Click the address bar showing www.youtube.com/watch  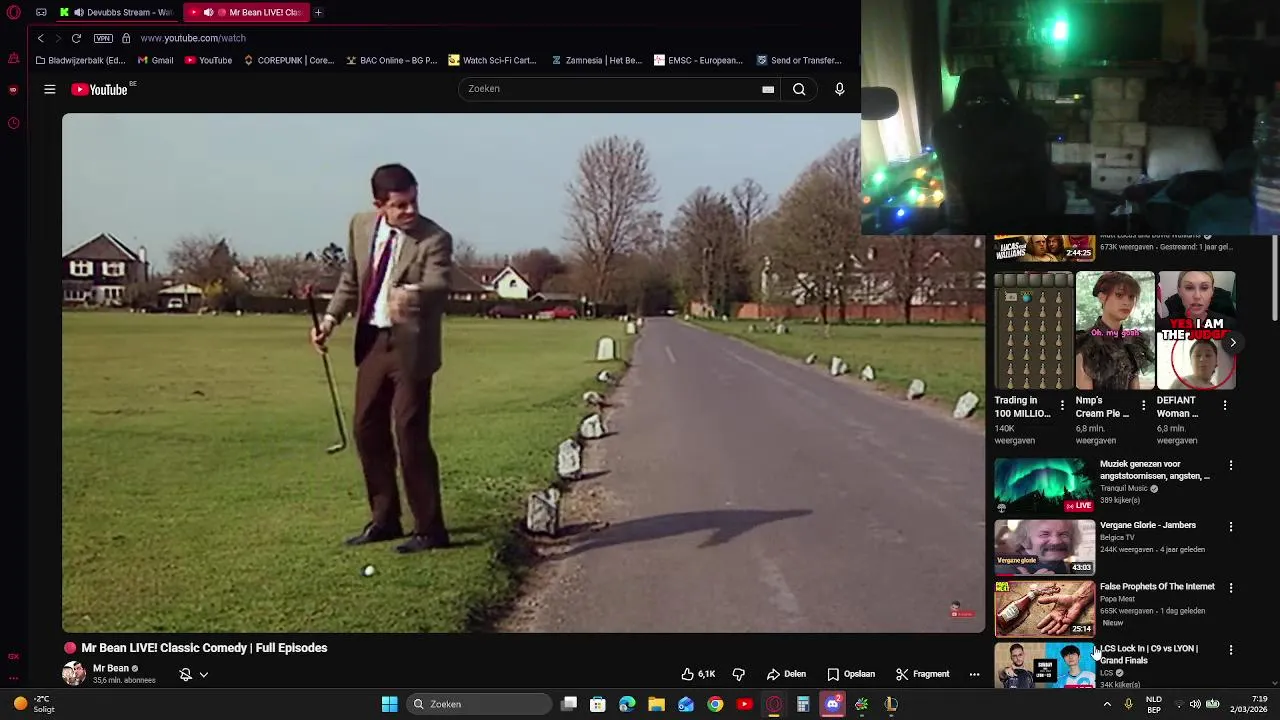coord(193,38)
